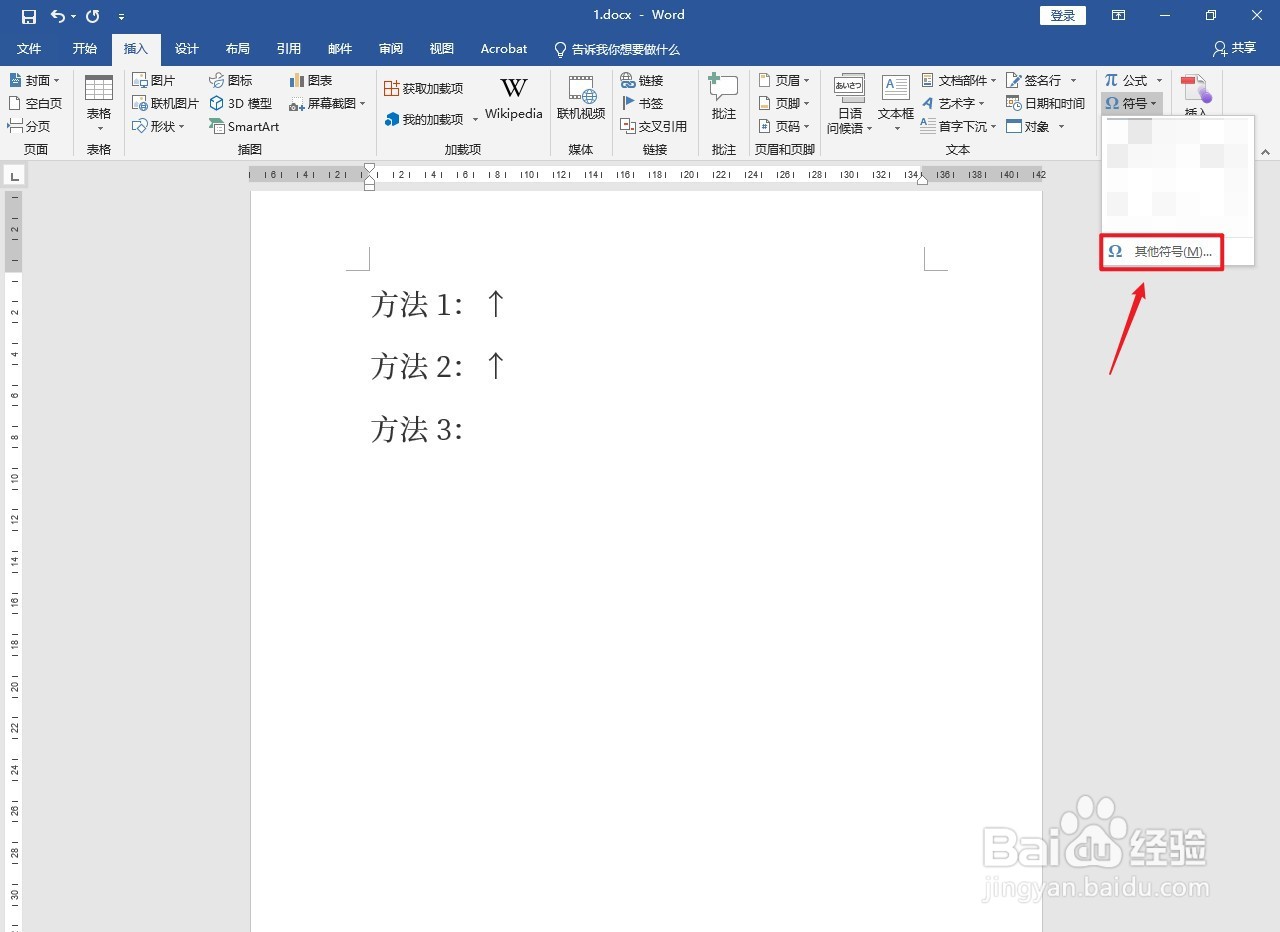1280x932 pixels.
Task: Switch to the 邮件 ribbon tab
Action: (340, 48)
